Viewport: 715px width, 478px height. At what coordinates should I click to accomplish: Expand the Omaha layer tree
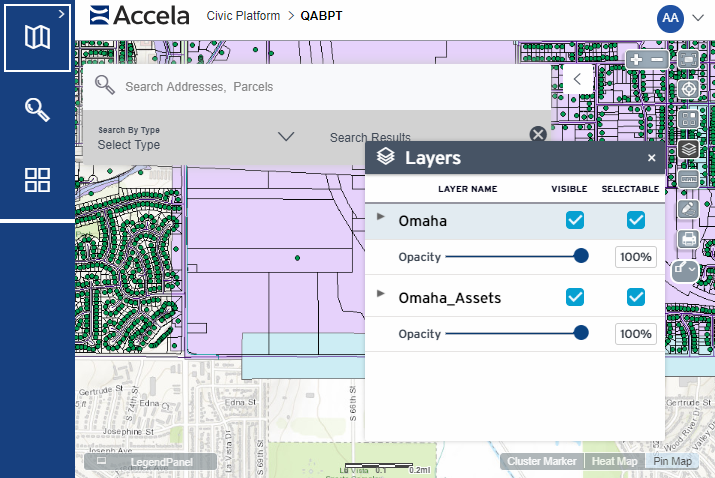[380, 217]
